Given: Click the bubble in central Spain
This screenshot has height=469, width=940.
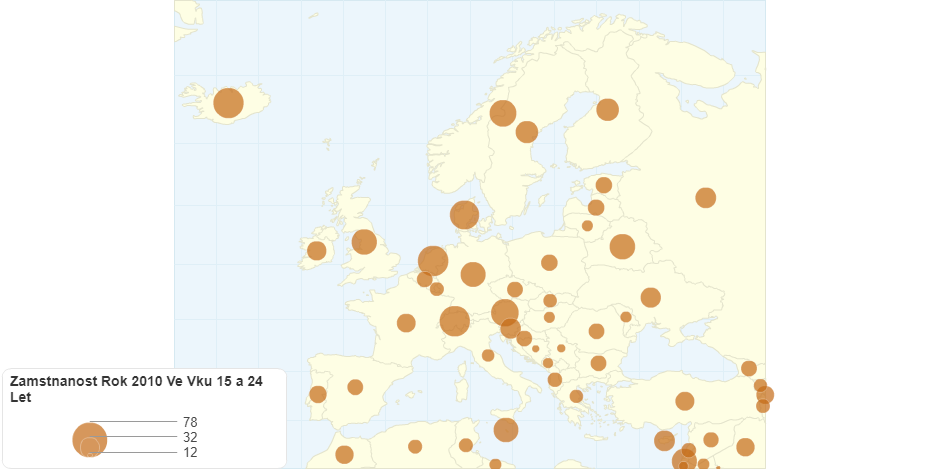Looking at the screenshot, I should (355, 387).
